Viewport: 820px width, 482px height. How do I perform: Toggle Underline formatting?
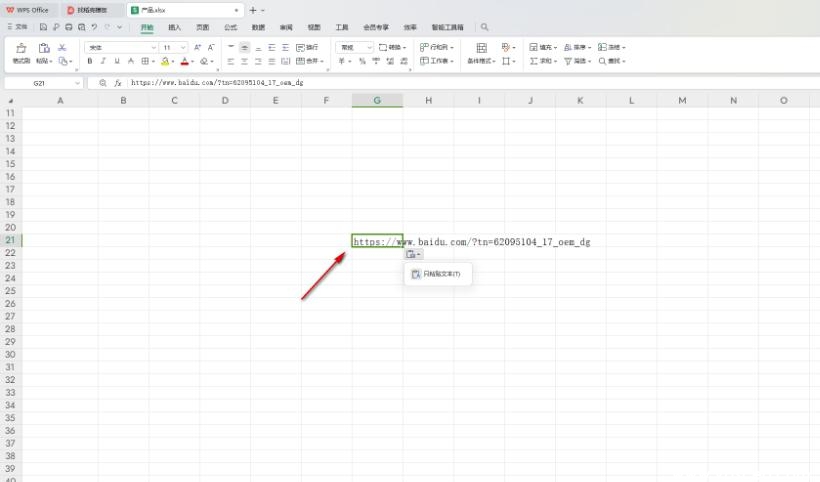(117, 61)
